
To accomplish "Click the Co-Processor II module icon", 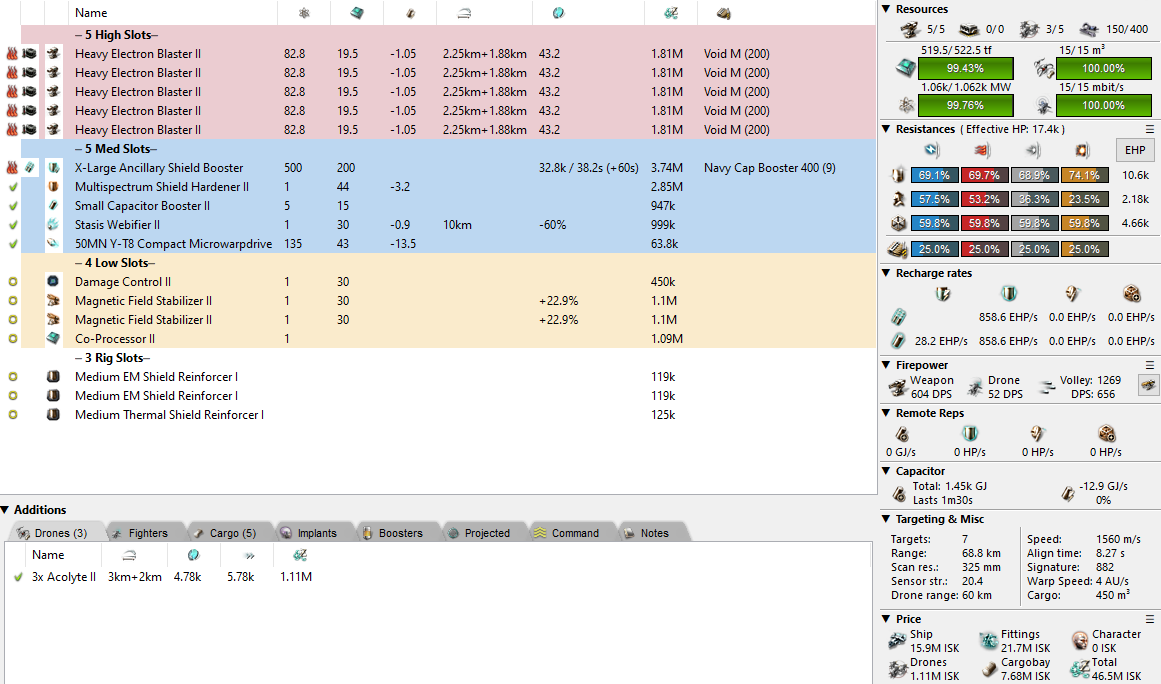I will pos(54,339).
